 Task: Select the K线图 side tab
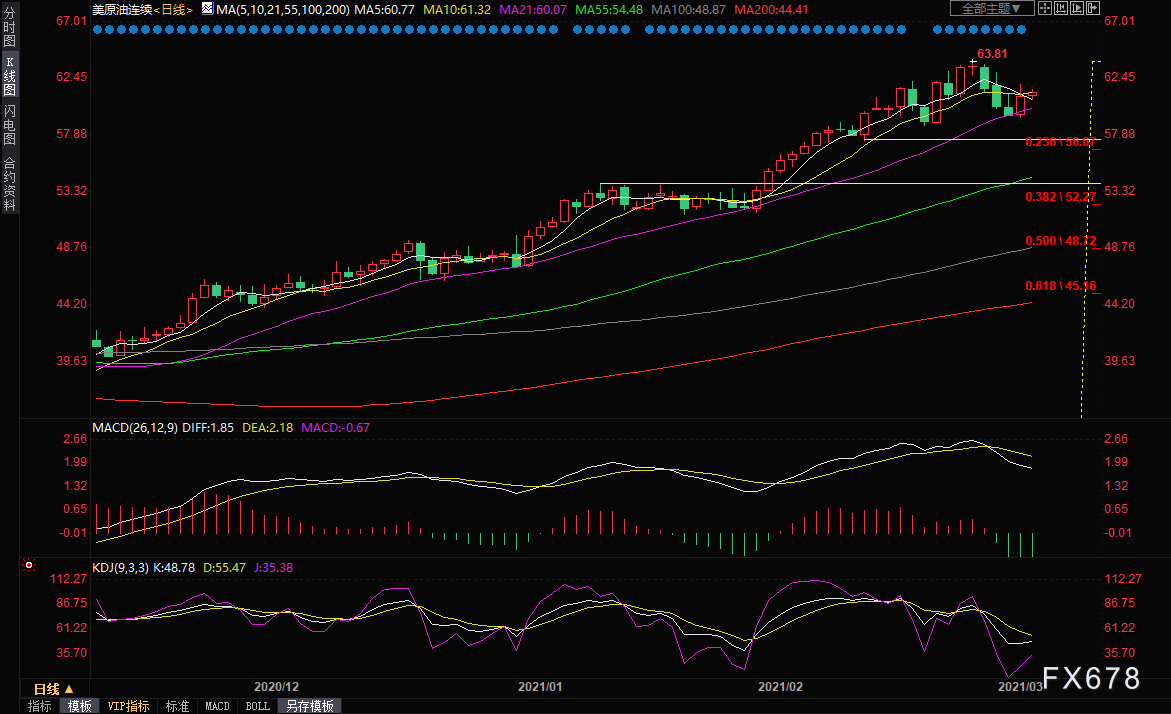10,76
